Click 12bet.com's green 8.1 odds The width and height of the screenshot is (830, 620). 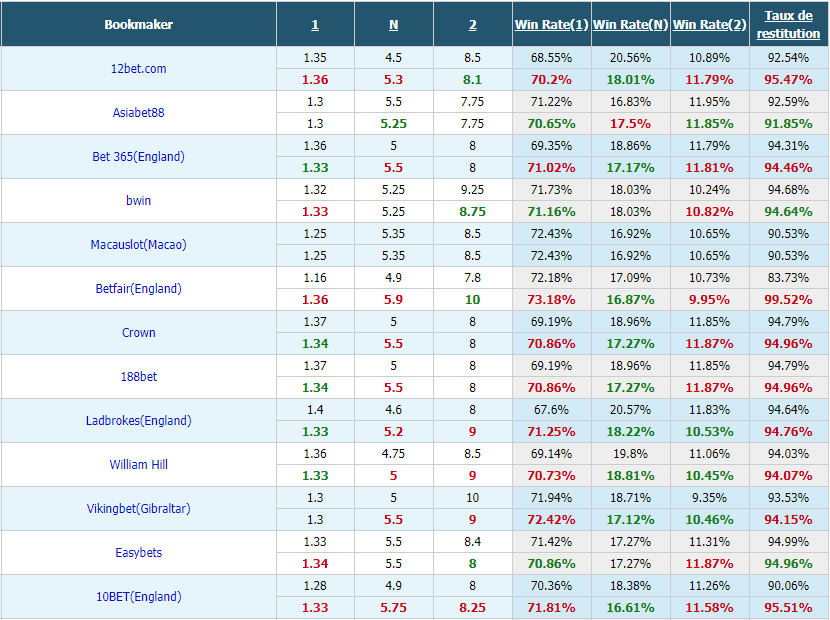472,80
